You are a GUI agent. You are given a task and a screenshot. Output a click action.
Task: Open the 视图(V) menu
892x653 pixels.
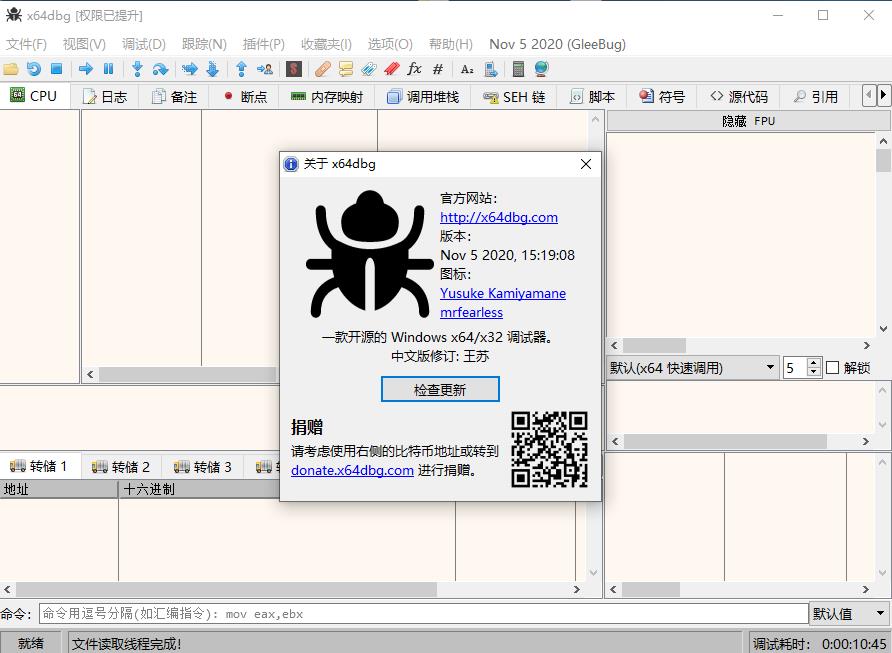(x=84, y=44)
